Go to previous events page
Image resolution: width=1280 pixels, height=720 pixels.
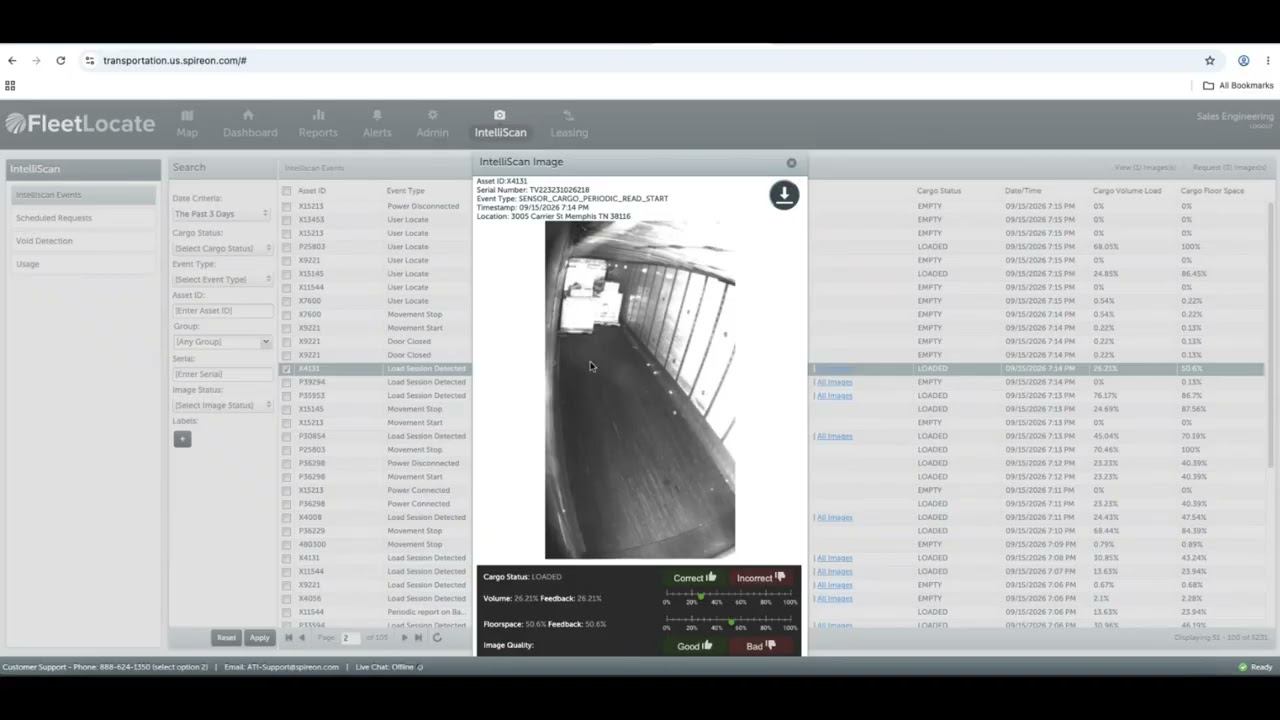tap(302, 637)
